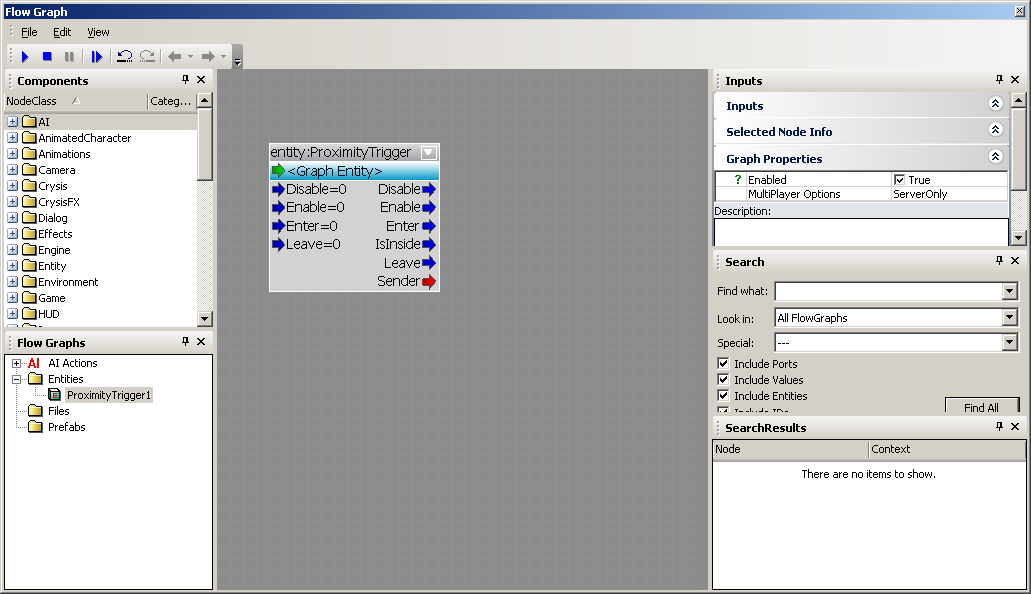Click the Disable output port arrow
Image resolution: width=1031 pixels, height=594 pixels.
click(429, 189)
